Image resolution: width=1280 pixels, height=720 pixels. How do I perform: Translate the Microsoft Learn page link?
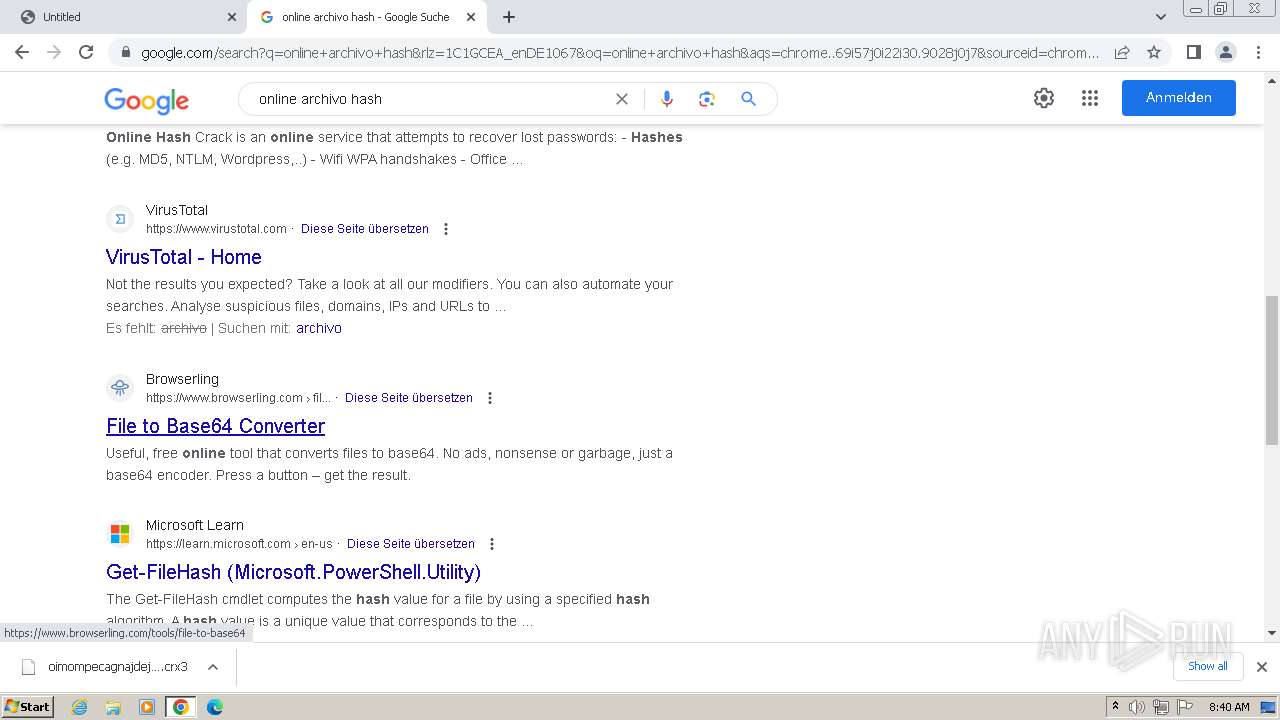411,544
